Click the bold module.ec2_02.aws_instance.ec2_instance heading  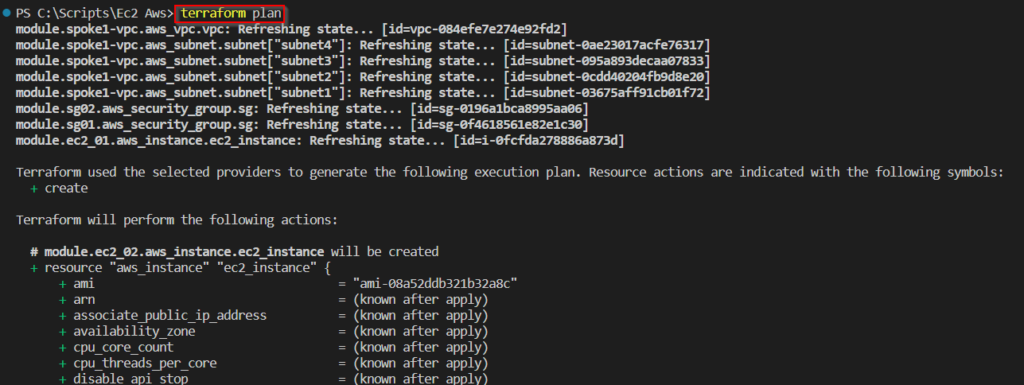tap(184, 251)
